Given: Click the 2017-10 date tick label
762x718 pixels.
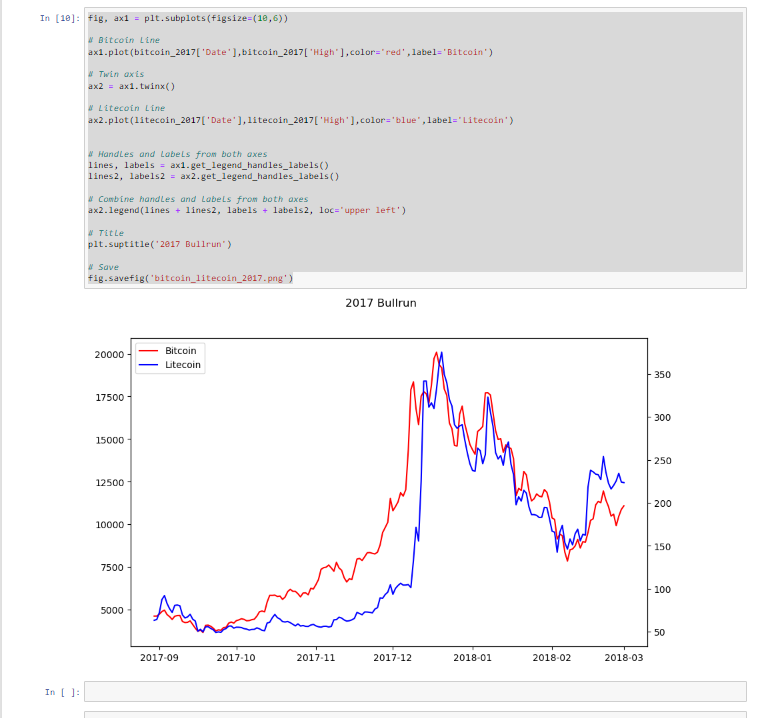Looking at the screenshot, I should point(236,658).
